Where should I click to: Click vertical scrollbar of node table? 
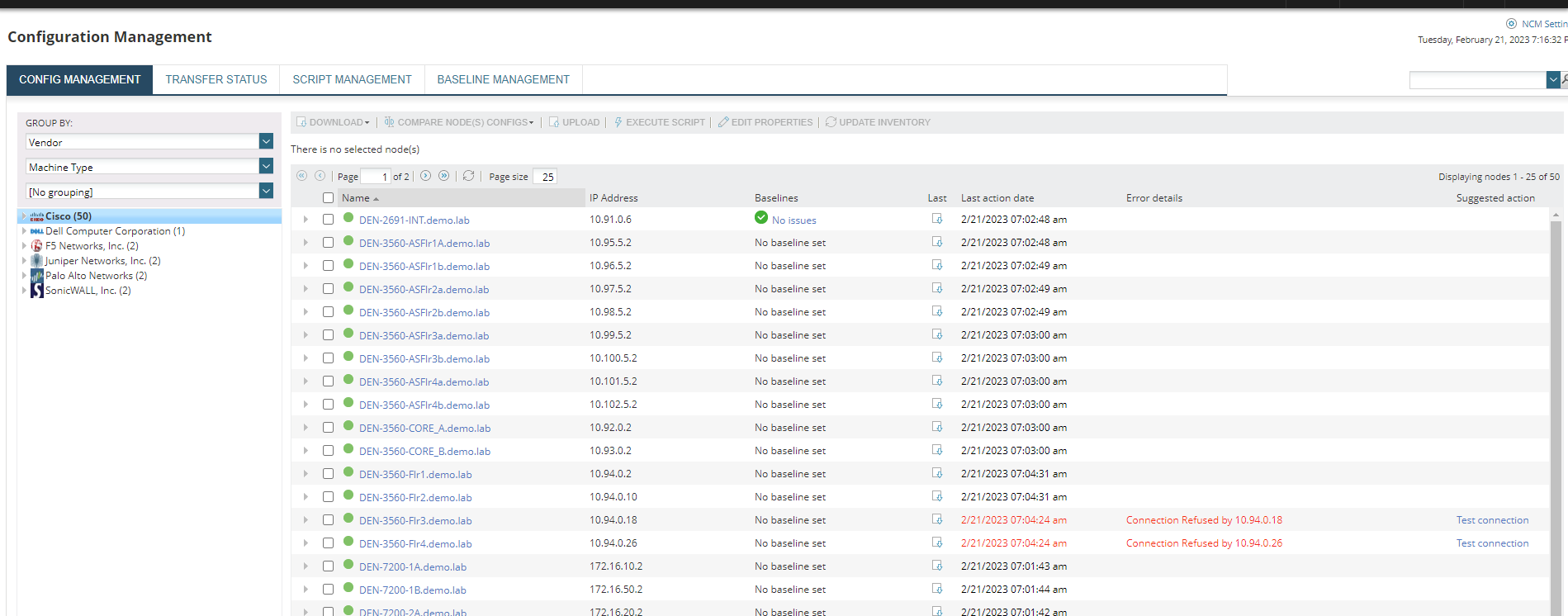tap(1556, 417)
